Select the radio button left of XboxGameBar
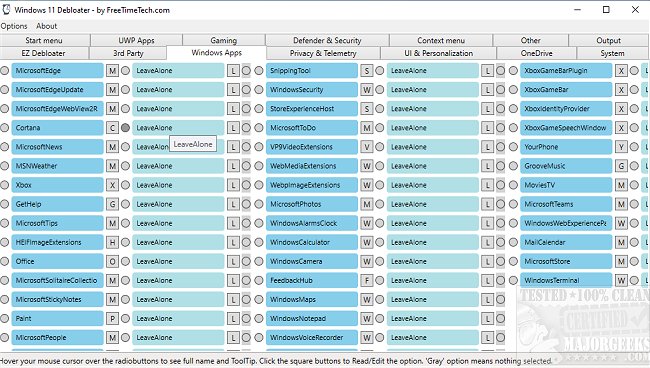Screen dimensions: 650x368 pyautogui.click(x=513, y=90)
